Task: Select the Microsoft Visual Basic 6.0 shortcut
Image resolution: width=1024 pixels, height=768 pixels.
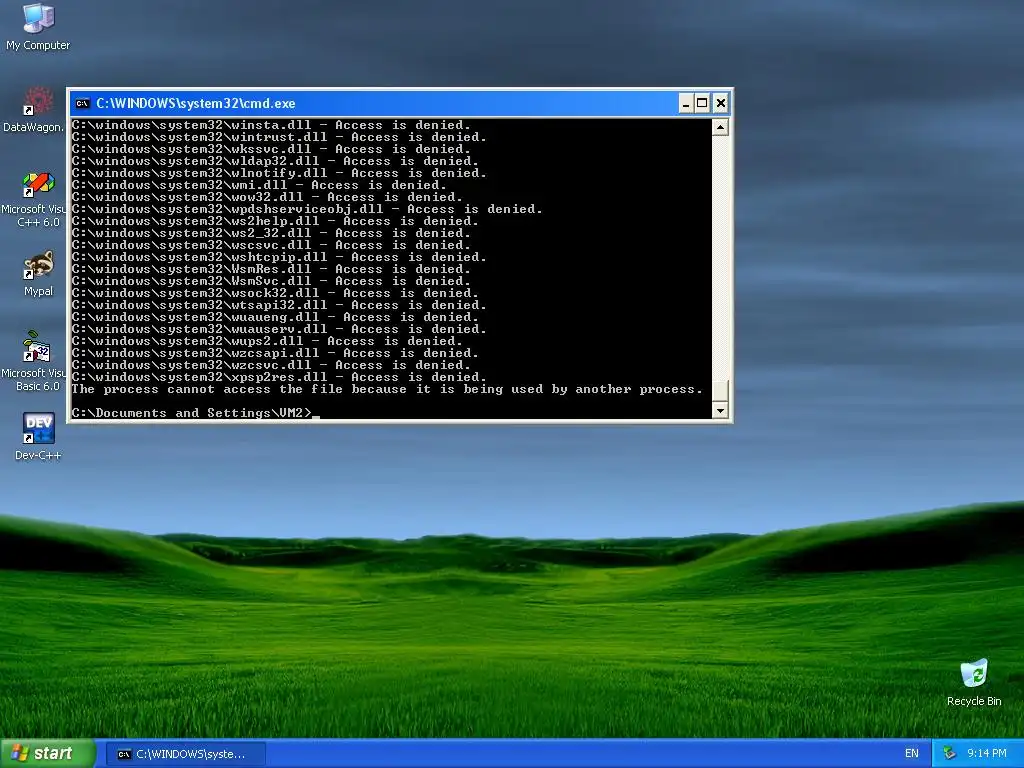Action: coord(34,362)
